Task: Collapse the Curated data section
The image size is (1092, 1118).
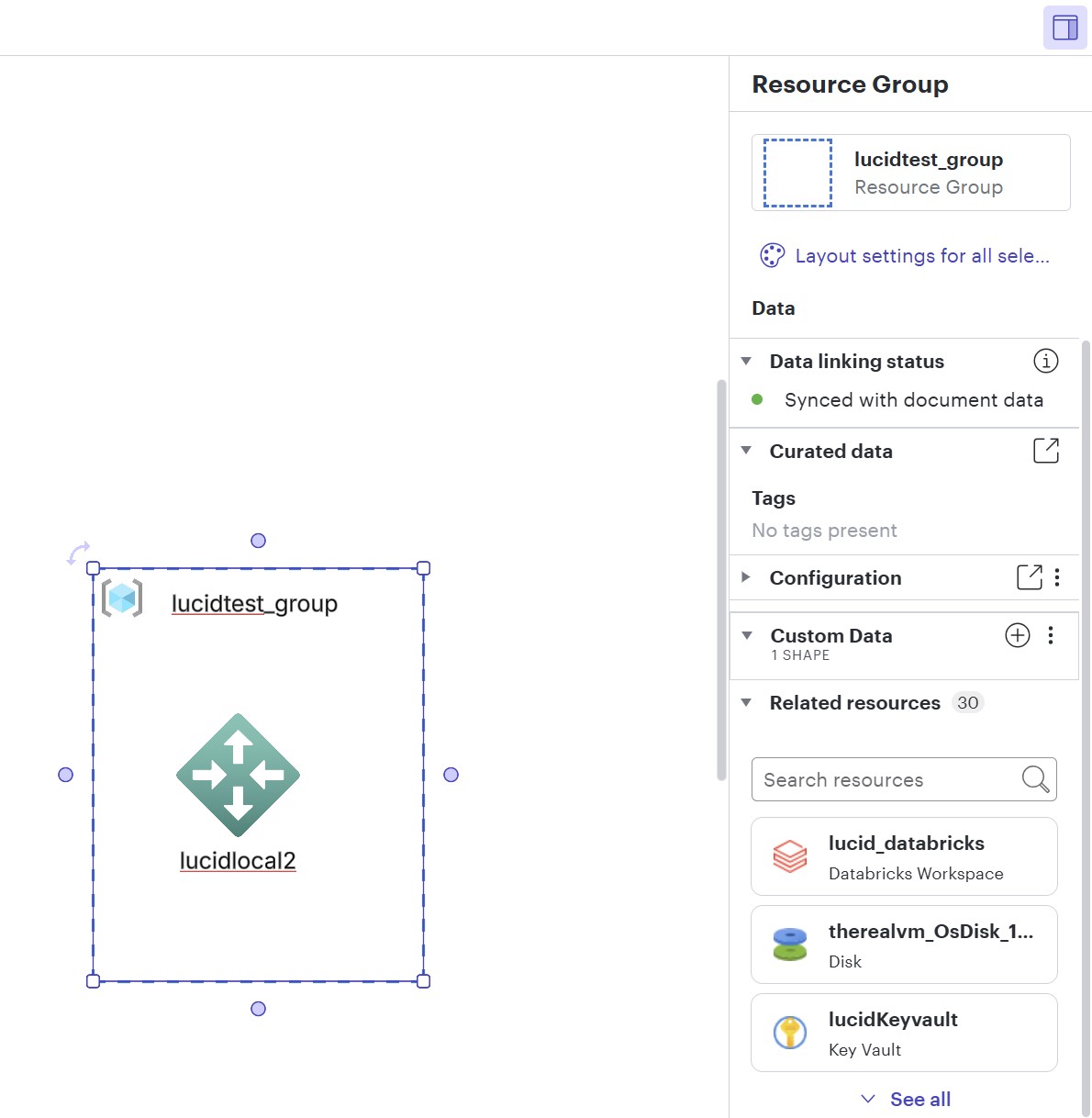Action: tap(746, 451)
